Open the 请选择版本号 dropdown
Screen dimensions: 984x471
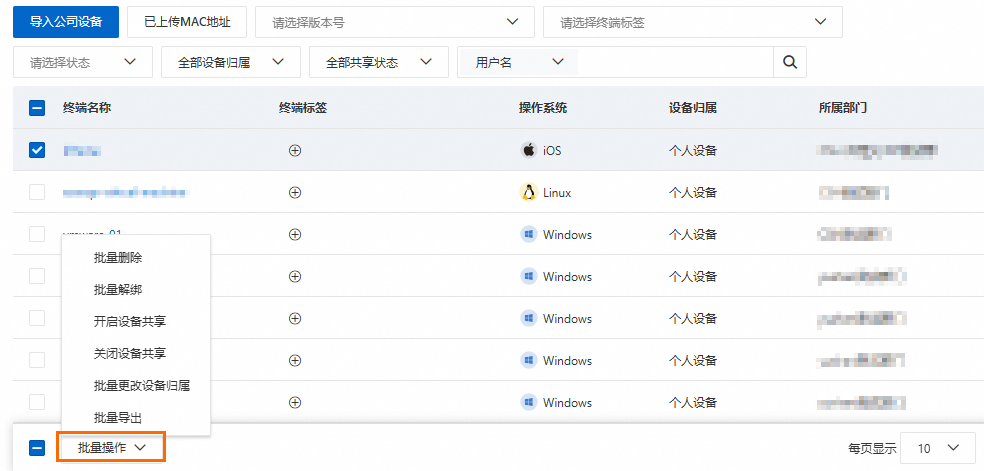(395, 23)
